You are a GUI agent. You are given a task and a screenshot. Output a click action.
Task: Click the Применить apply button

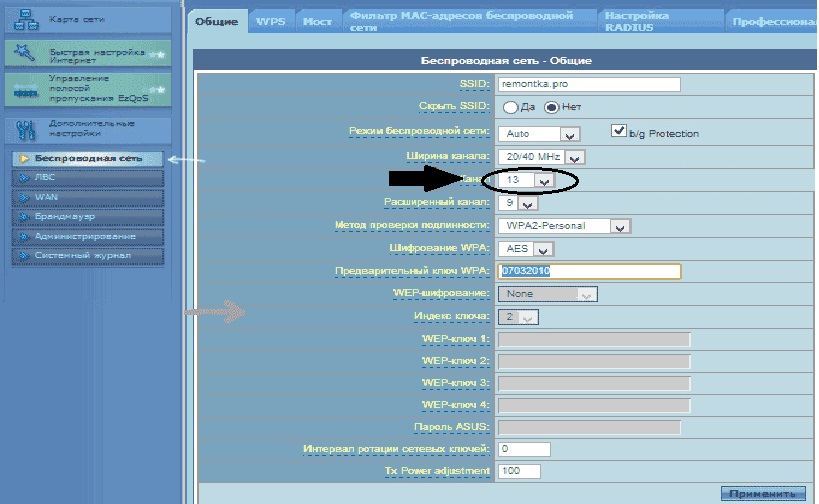(762, 493)
